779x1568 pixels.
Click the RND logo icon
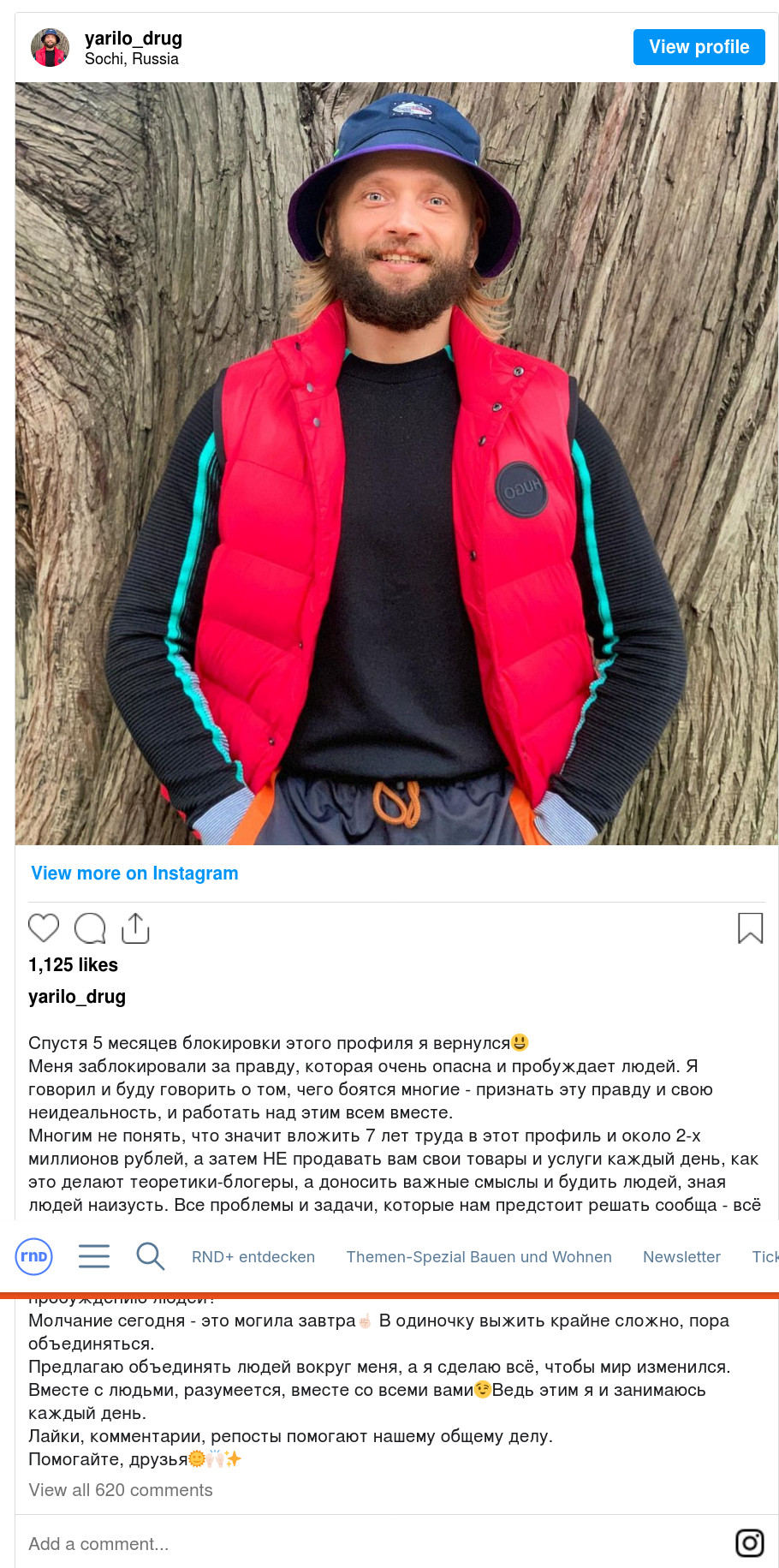tap(34, 1256)
